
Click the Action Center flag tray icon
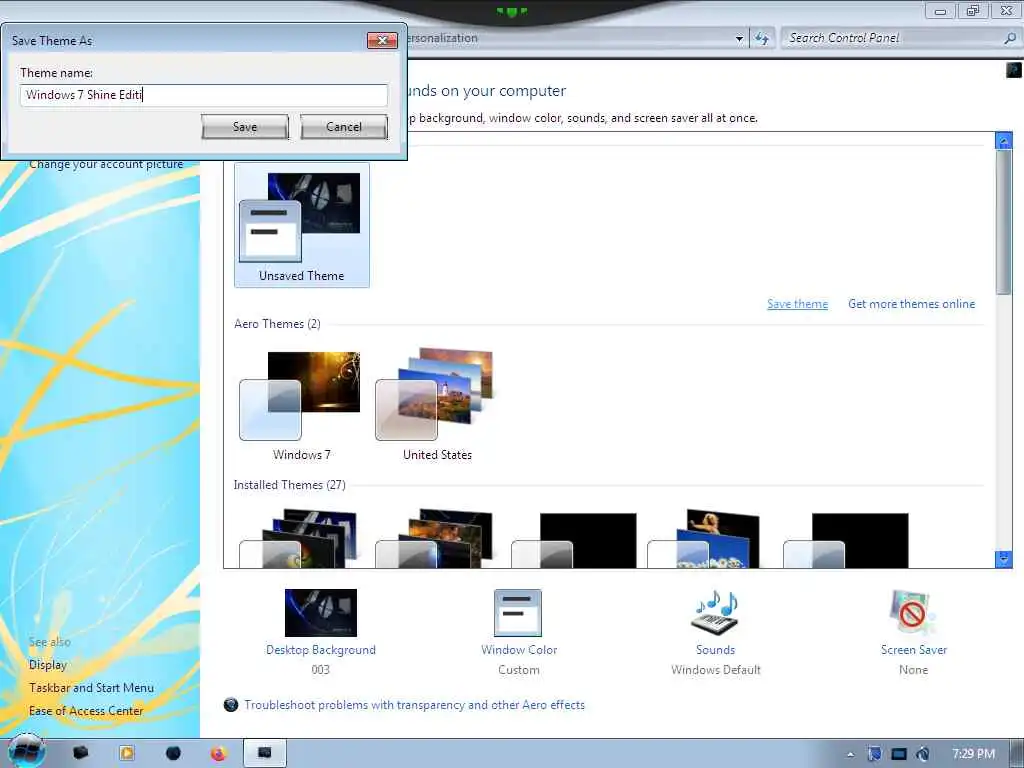[x=874, y=754]
